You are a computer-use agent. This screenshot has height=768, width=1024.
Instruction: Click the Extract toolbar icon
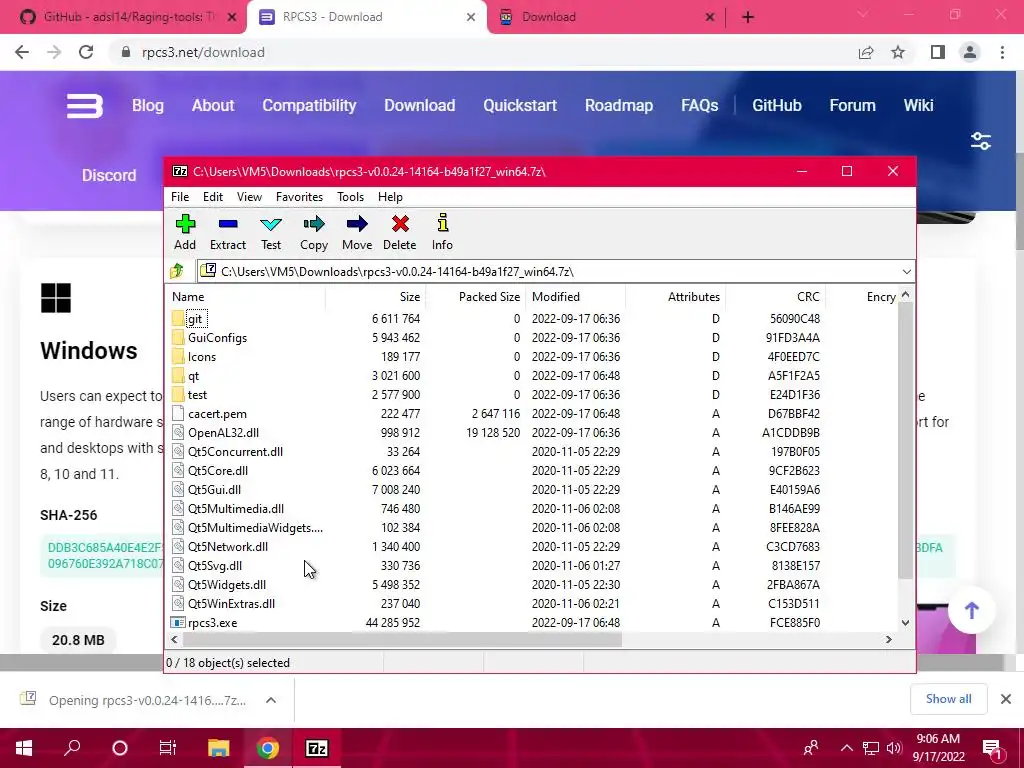227,232
